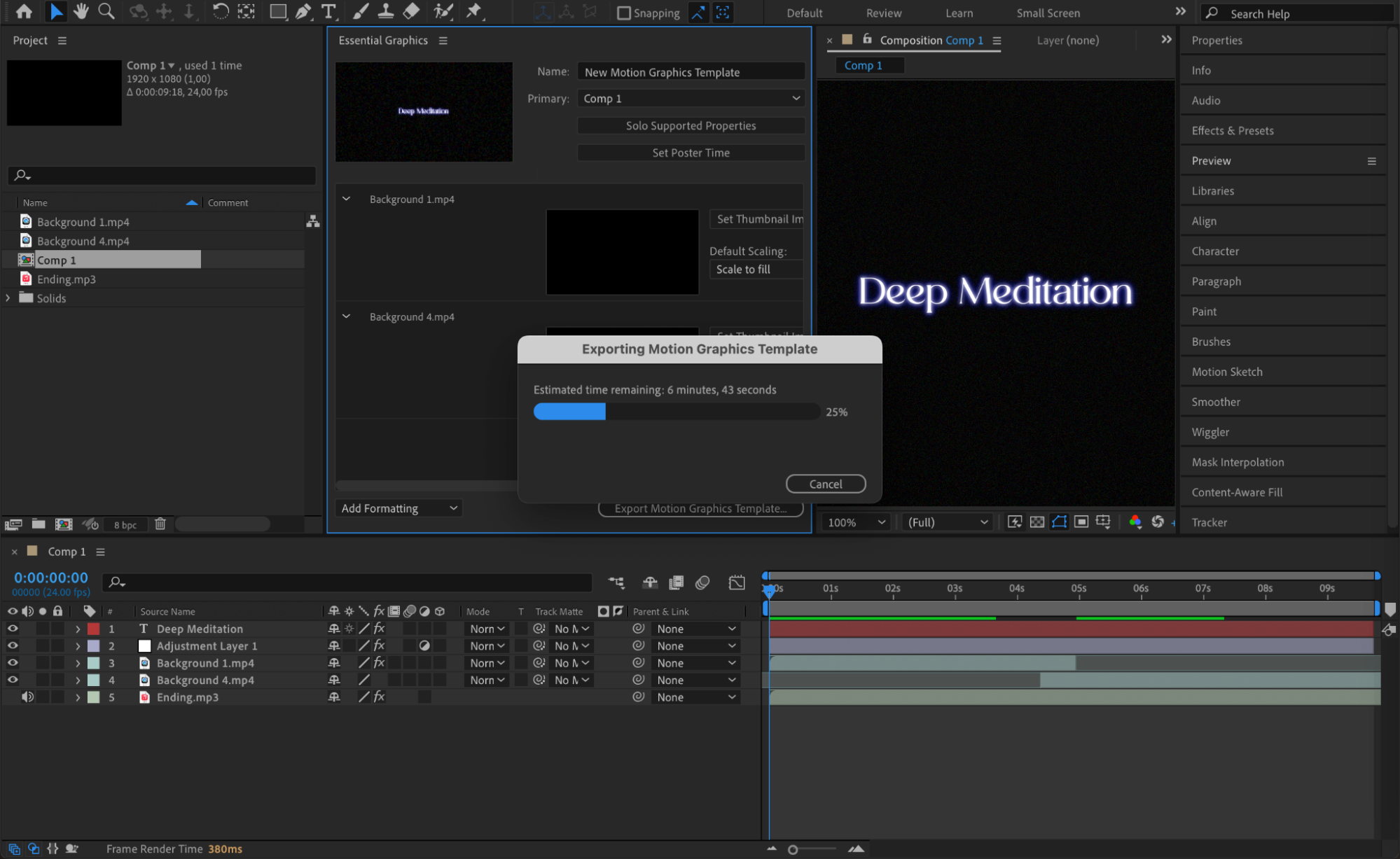Click the Home icon
1400x859 pixels.
[x=24, y=11]
